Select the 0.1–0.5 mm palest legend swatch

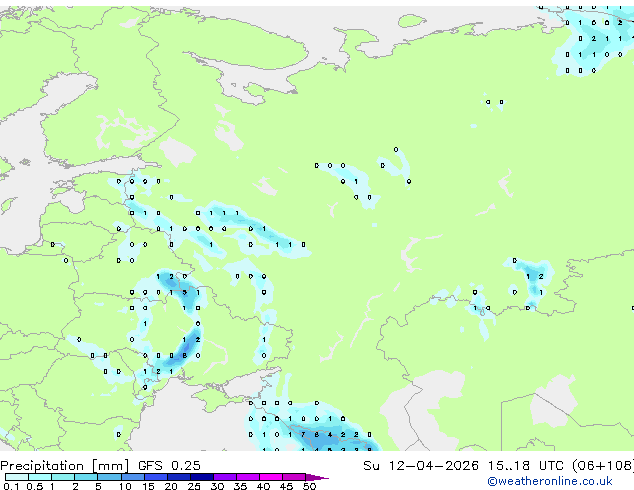pyautogui.click(x=17, y=477)
